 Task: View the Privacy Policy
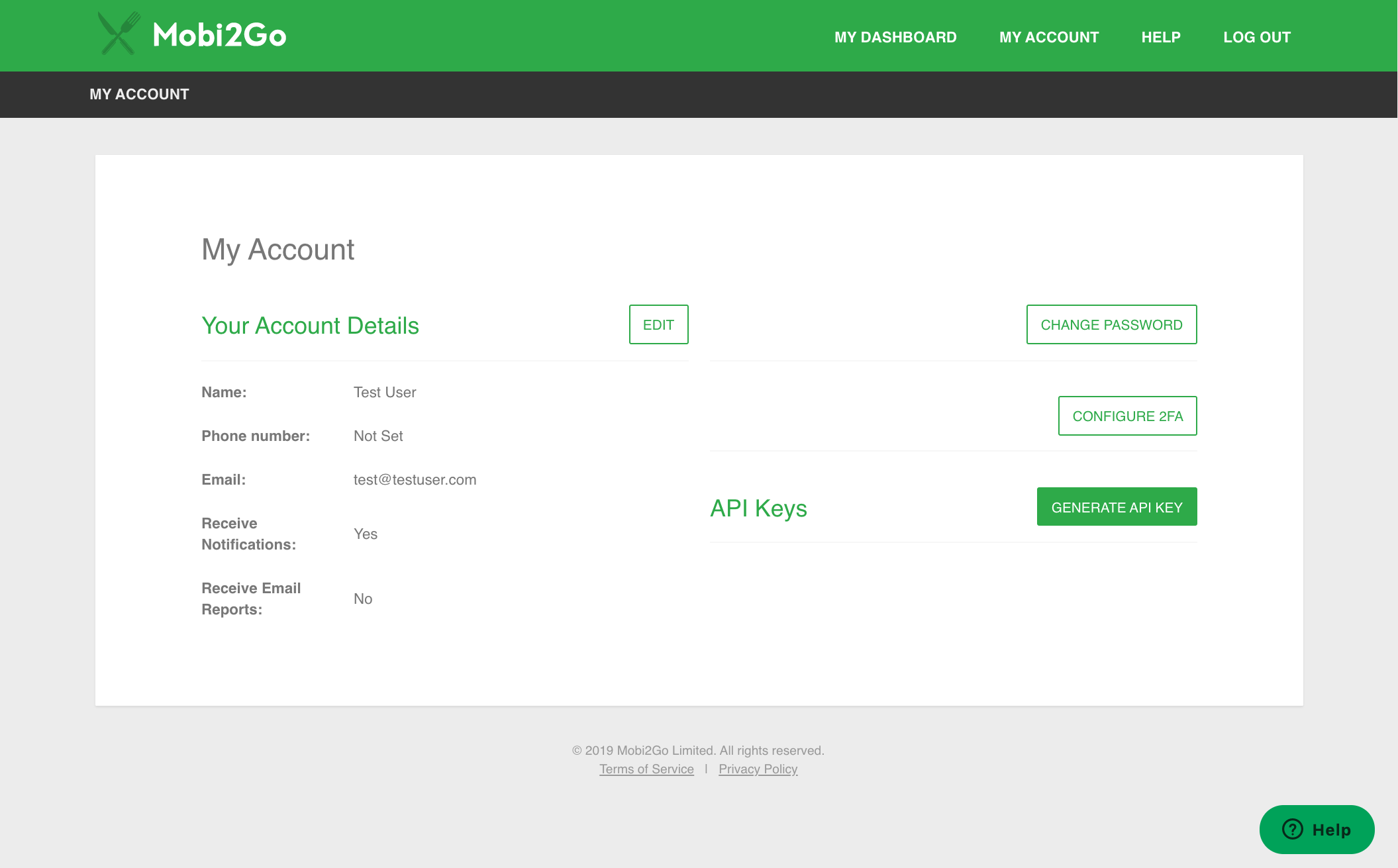point(758,769)
